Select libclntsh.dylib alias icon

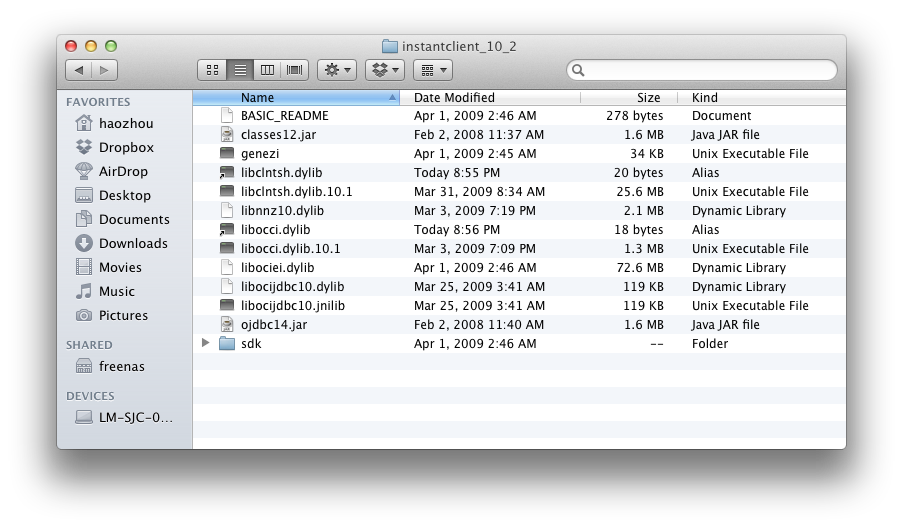pos(227,172)
